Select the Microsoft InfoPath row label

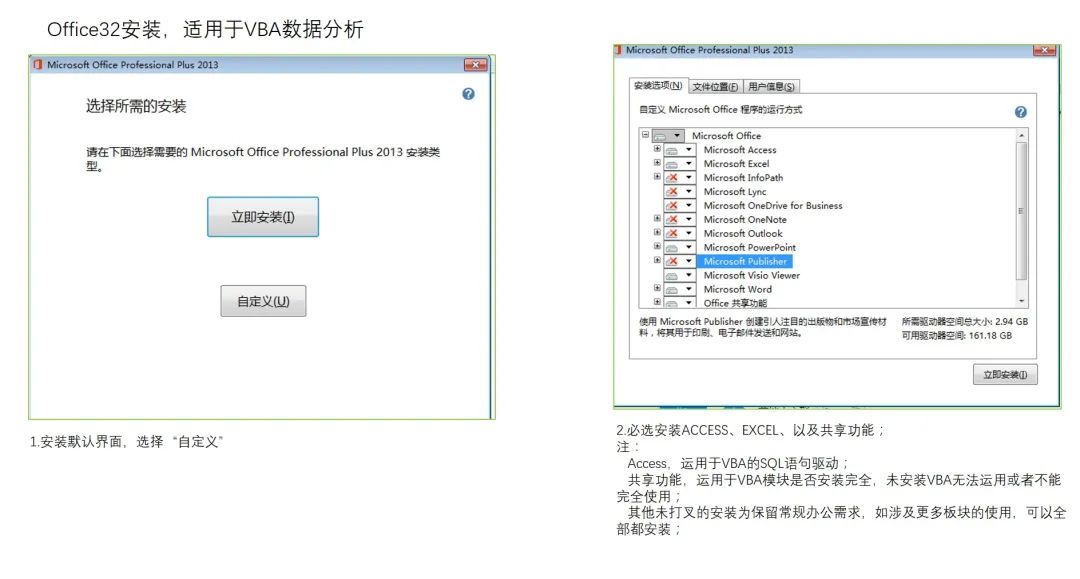click(743, 178)
